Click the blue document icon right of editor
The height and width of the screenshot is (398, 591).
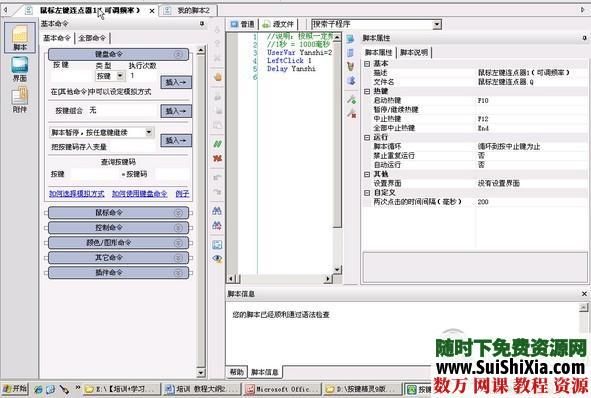351,52
